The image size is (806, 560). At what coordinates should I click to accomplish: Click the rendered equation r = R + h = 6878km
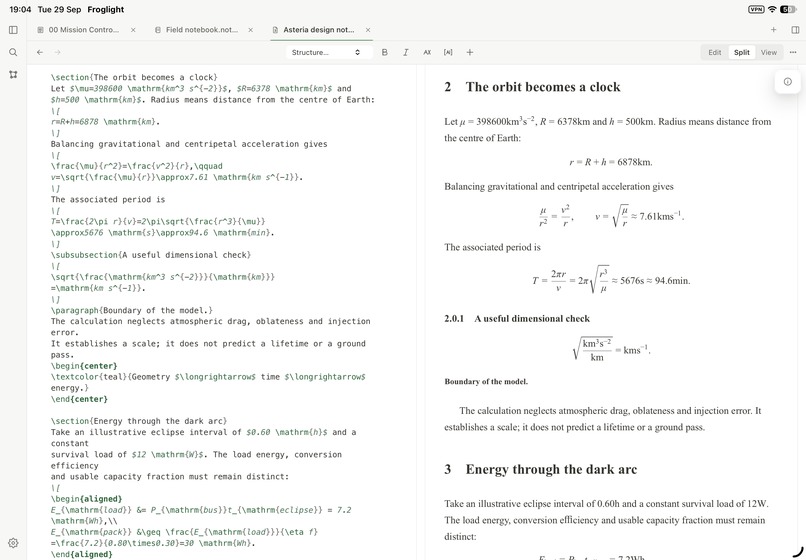click(611, 162)
